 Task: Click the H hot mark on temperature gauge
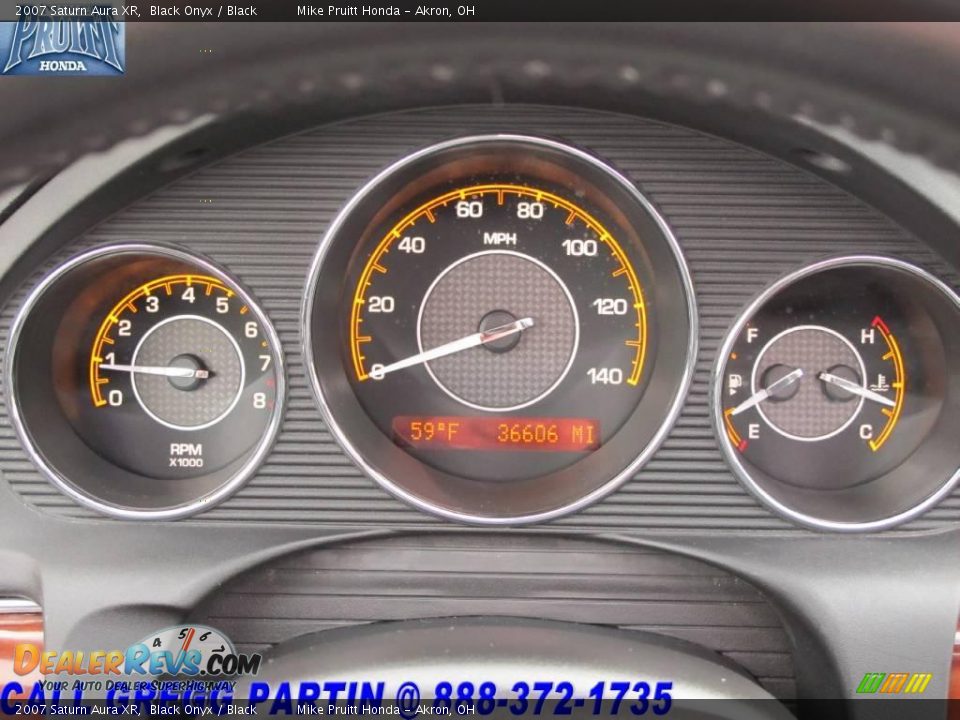coord(867,336)
